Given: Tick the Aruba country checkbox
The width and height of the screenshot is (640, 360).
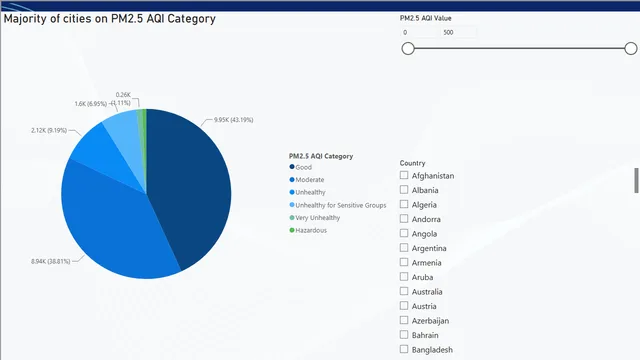Looking at the screenshot, I should (x=404, y=277).
